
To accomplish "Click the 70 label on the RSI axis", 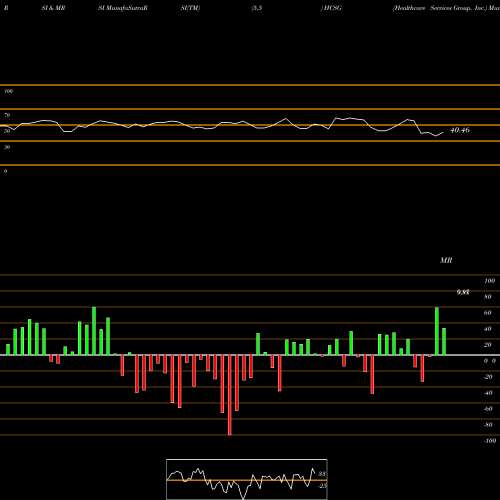I will (x=7, y=115).
